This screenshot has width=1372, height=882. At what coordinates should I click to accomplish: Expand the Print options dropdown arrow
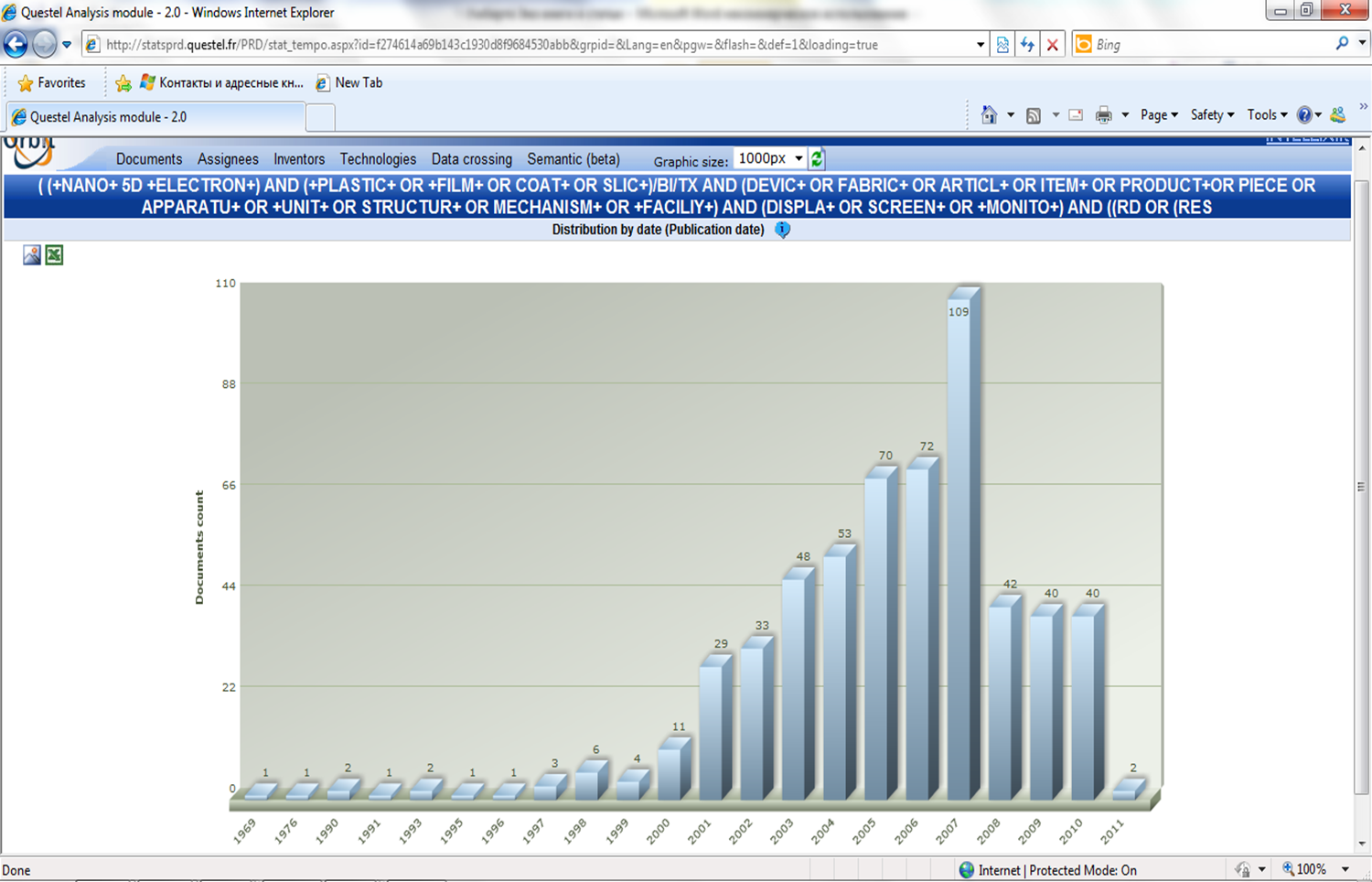pyautogui.click(x=1125, y=115)
